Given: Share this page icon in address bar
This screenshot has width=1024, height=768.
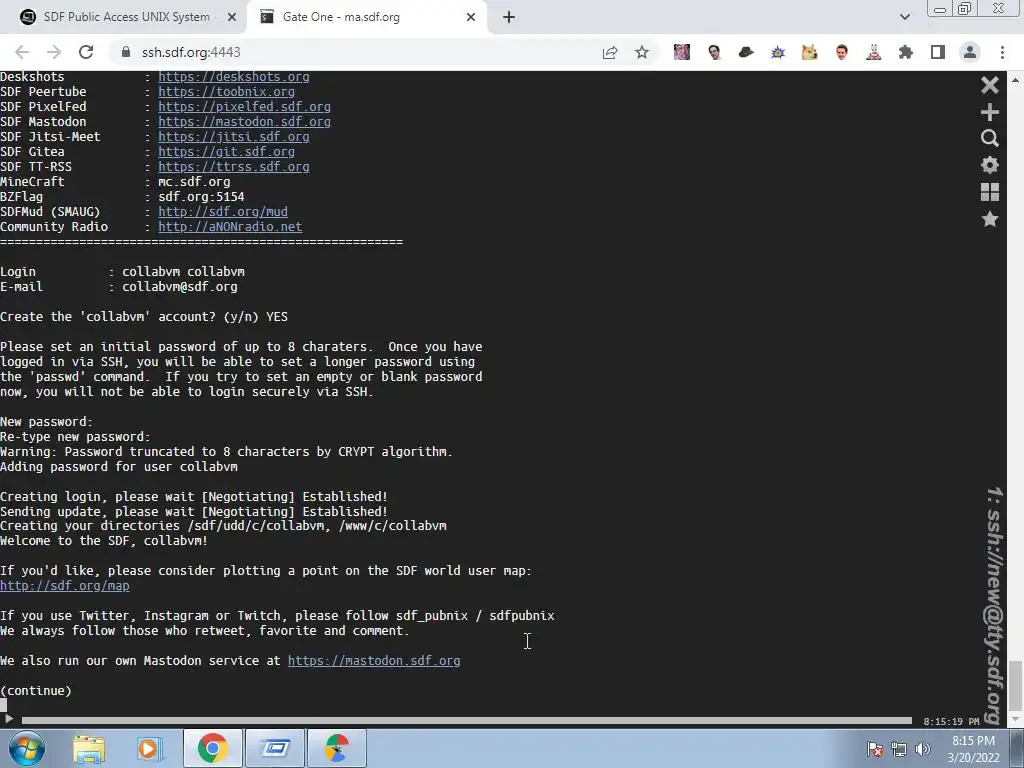Looking at the screenshot, I should pyautogui.click(x=610, y=52).
